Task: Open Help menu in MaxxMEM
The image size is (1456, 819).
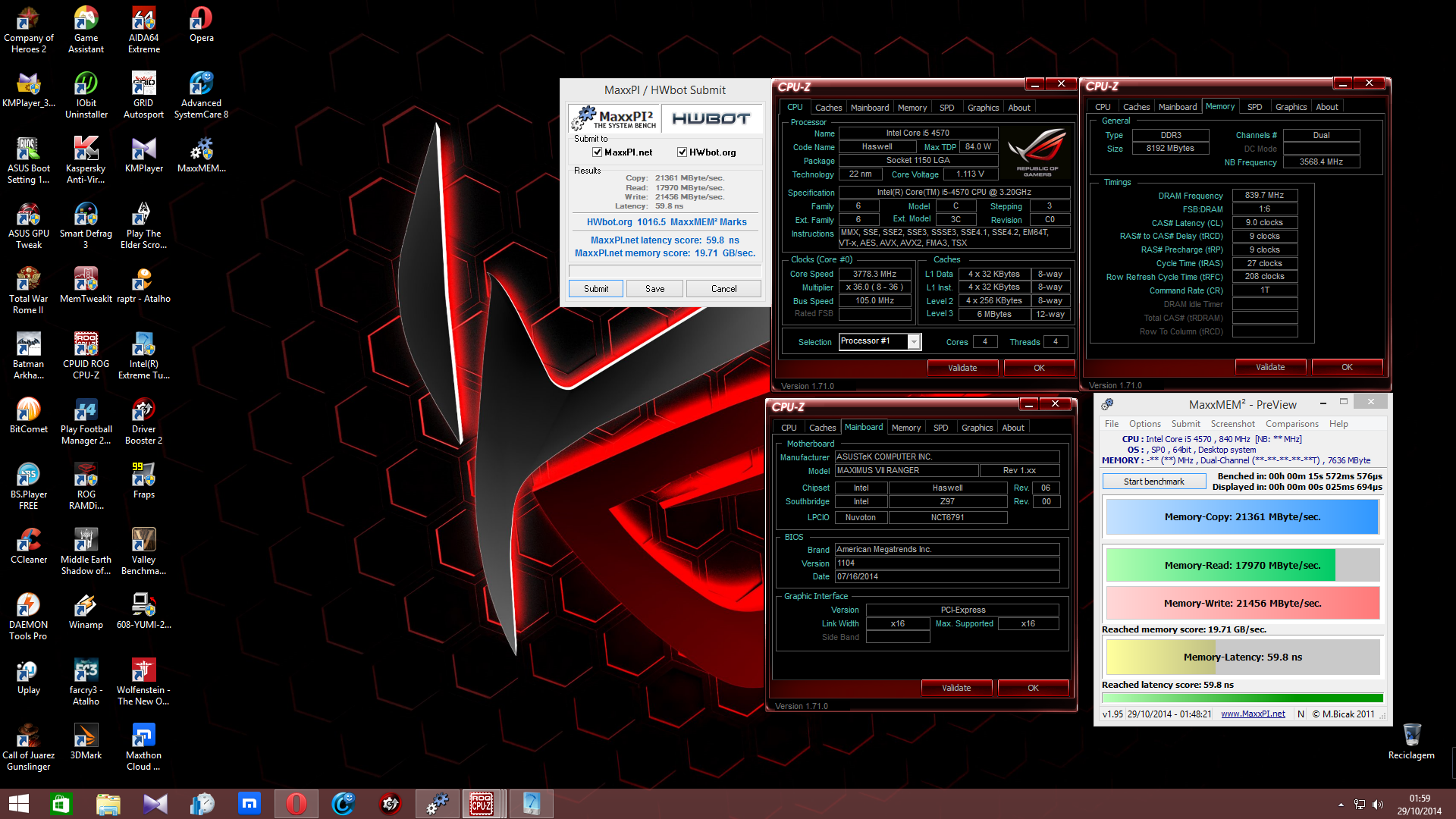Action: (1338, 424)
